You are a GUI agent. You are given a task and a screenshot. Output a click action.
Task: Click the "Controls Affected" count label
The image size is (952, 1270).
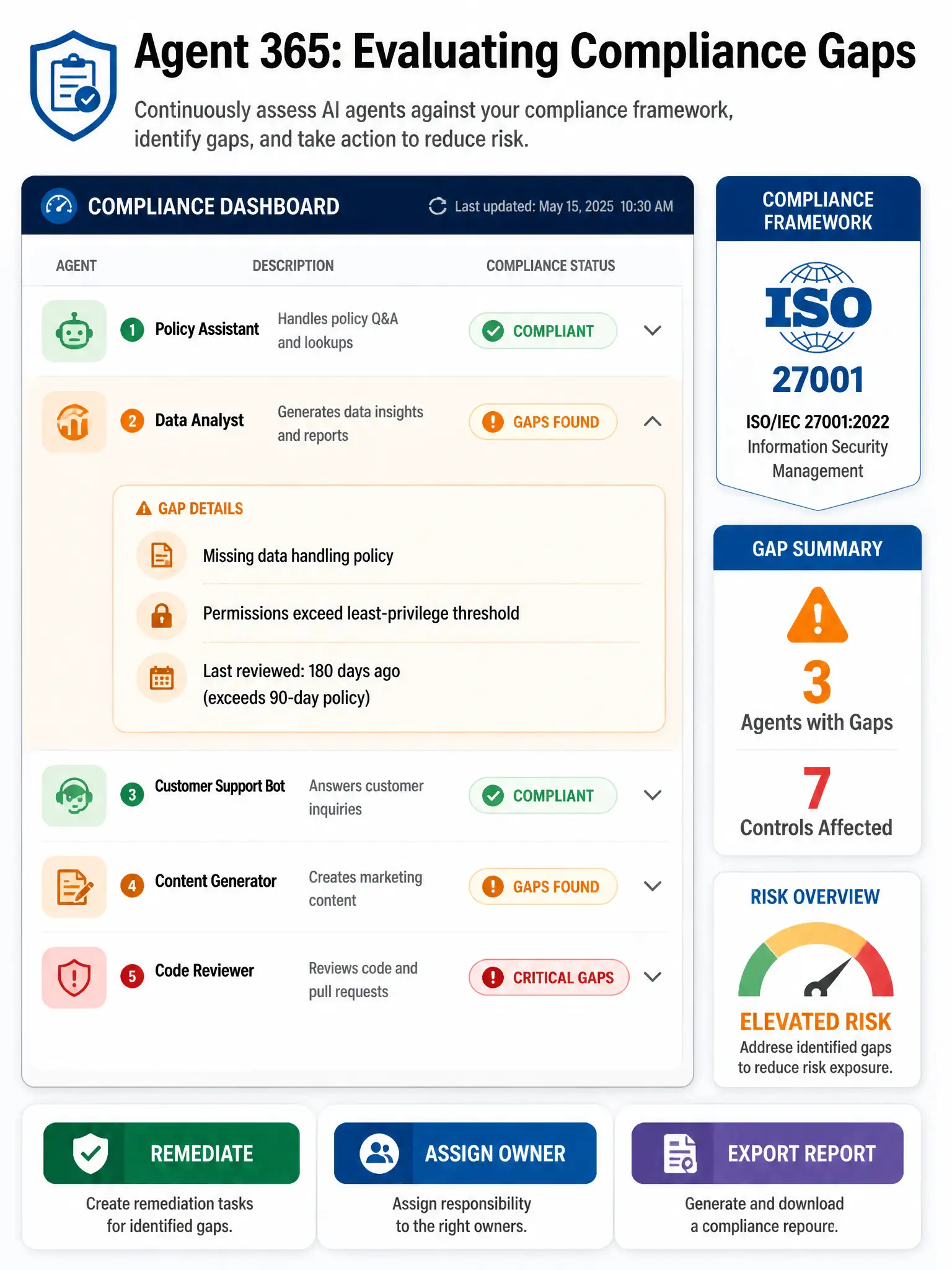coord(816,828)
